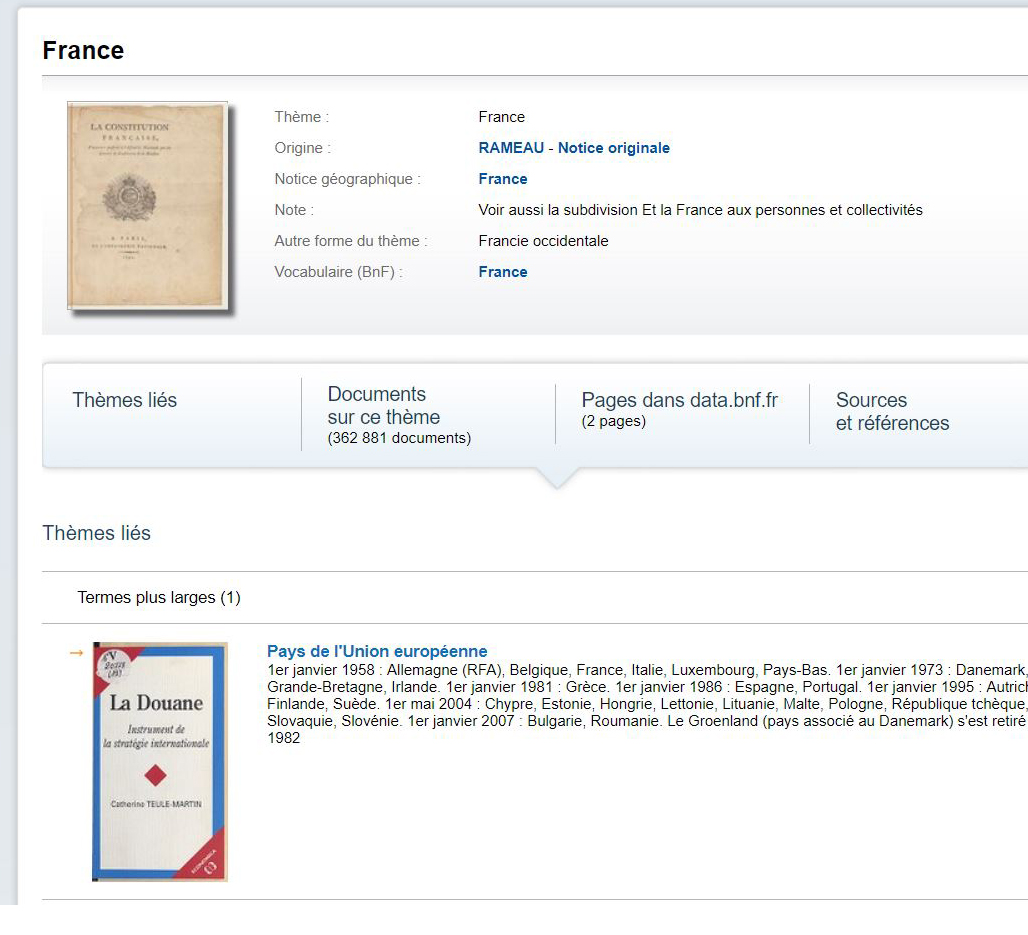The image size is (1028, 935).
Task: Click the Thèmes liés section heading
Action: tap(97, 533)
